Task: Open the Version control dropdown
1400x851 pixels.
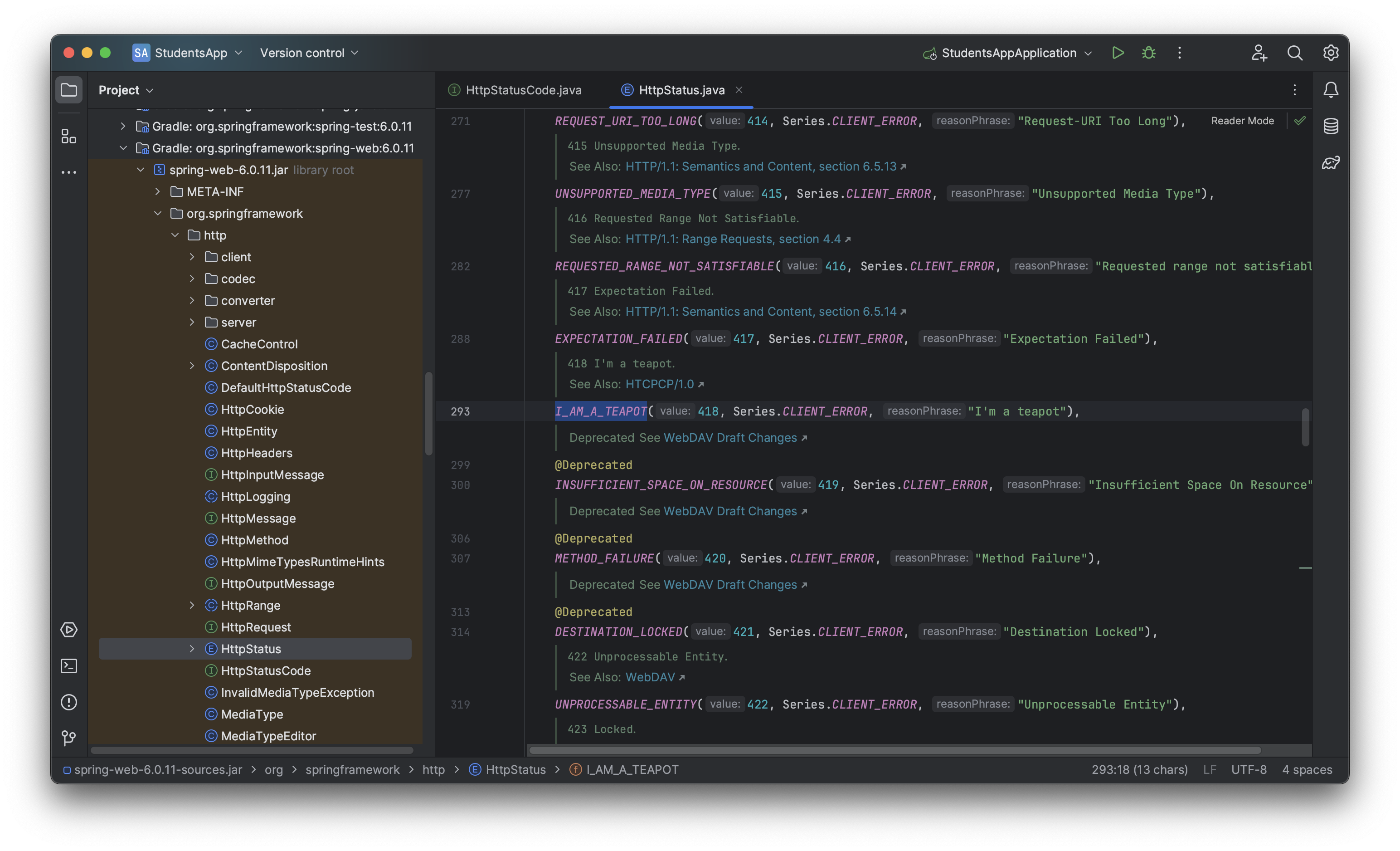Action: coord(309,53)
